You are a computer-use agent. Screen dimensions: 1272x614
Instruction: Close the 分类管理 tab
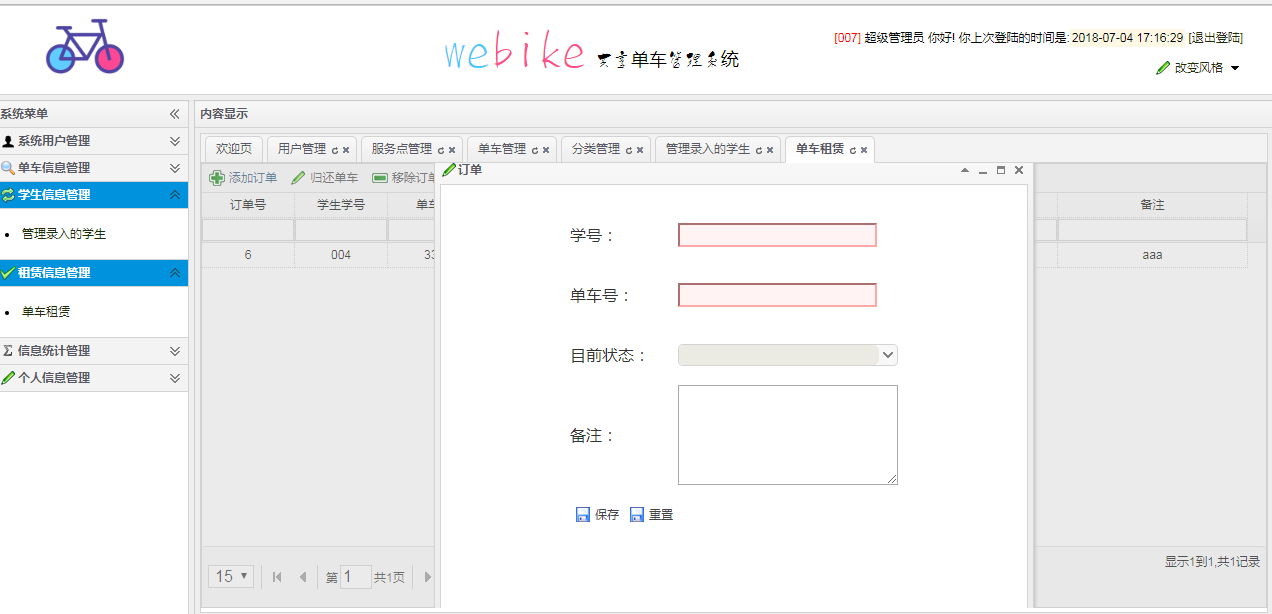coord(640,150)
